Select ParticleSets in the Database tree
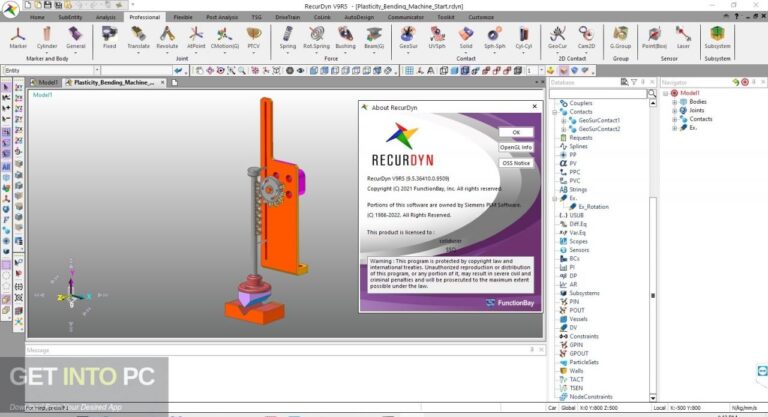Screen dimensions: 768x417 [584, 362]
